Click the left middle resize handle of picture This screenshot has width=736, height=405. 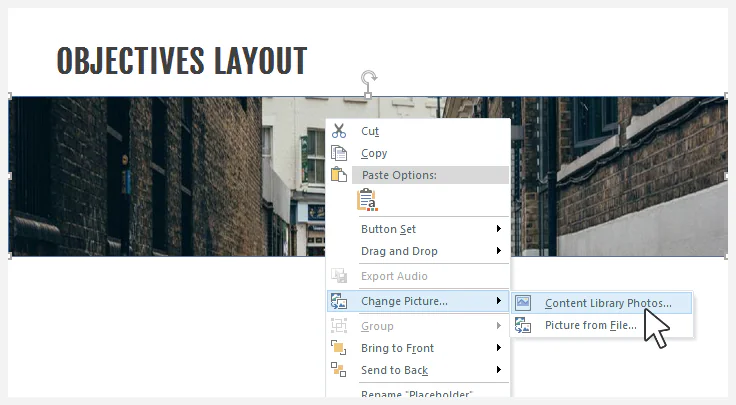coord(9,176)
